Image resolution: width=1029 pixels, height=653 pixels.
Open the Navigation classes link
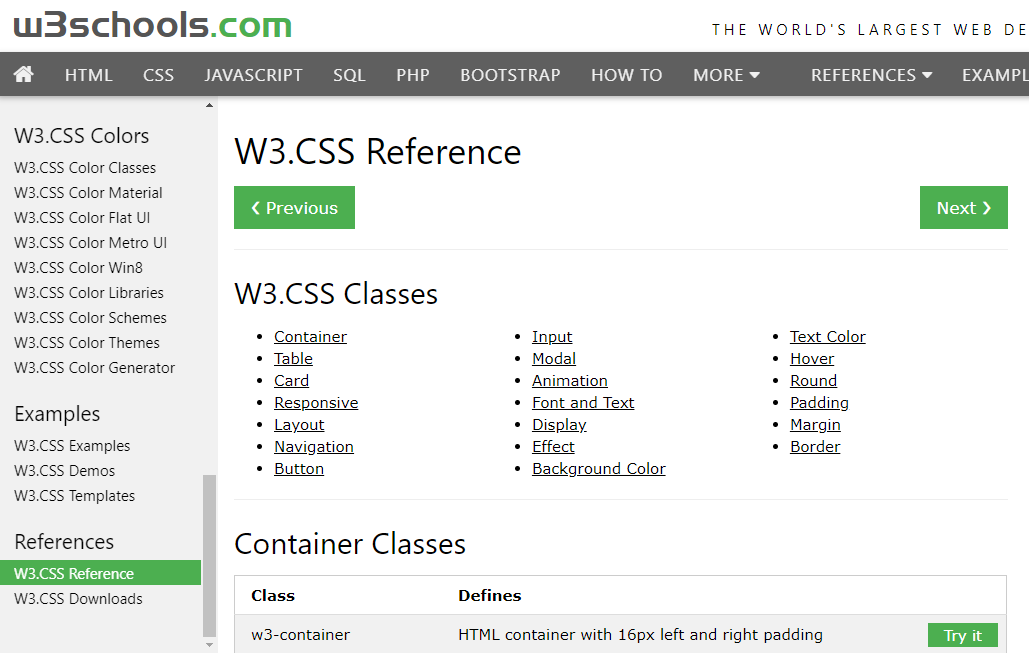point(313,447)
